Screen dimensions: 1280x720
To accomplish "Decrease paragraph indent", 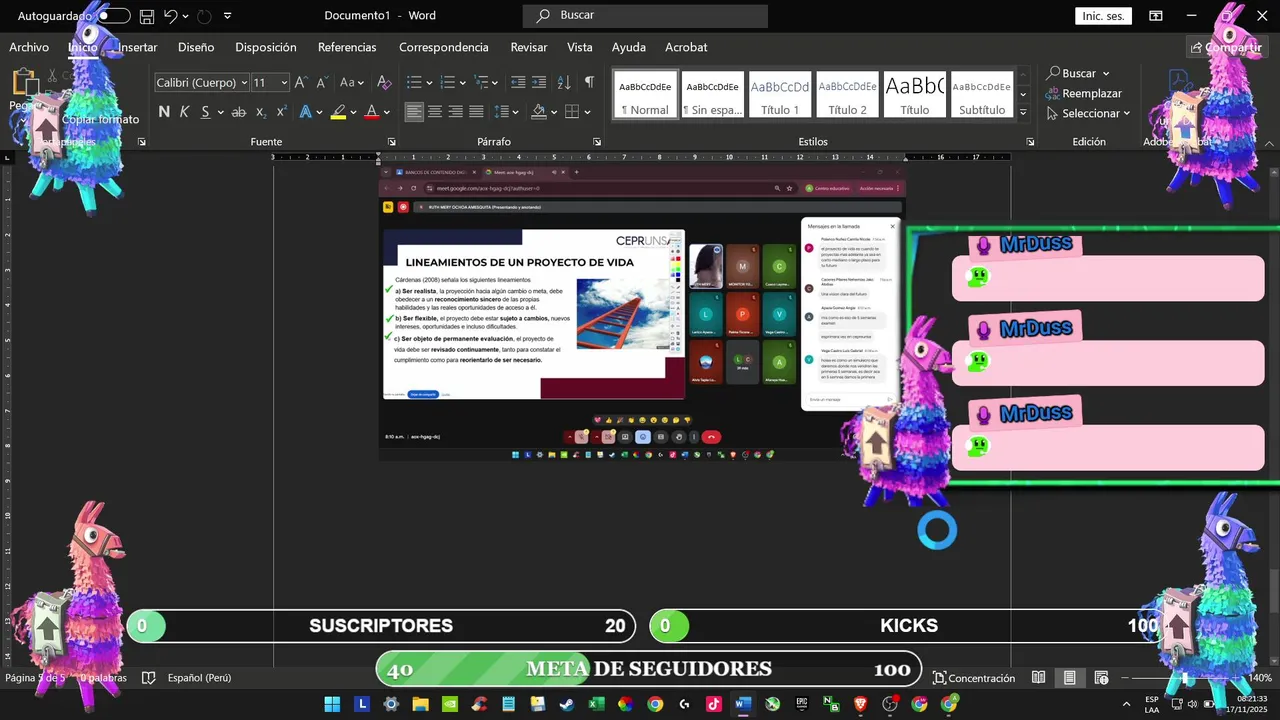I will coord(518,83).
